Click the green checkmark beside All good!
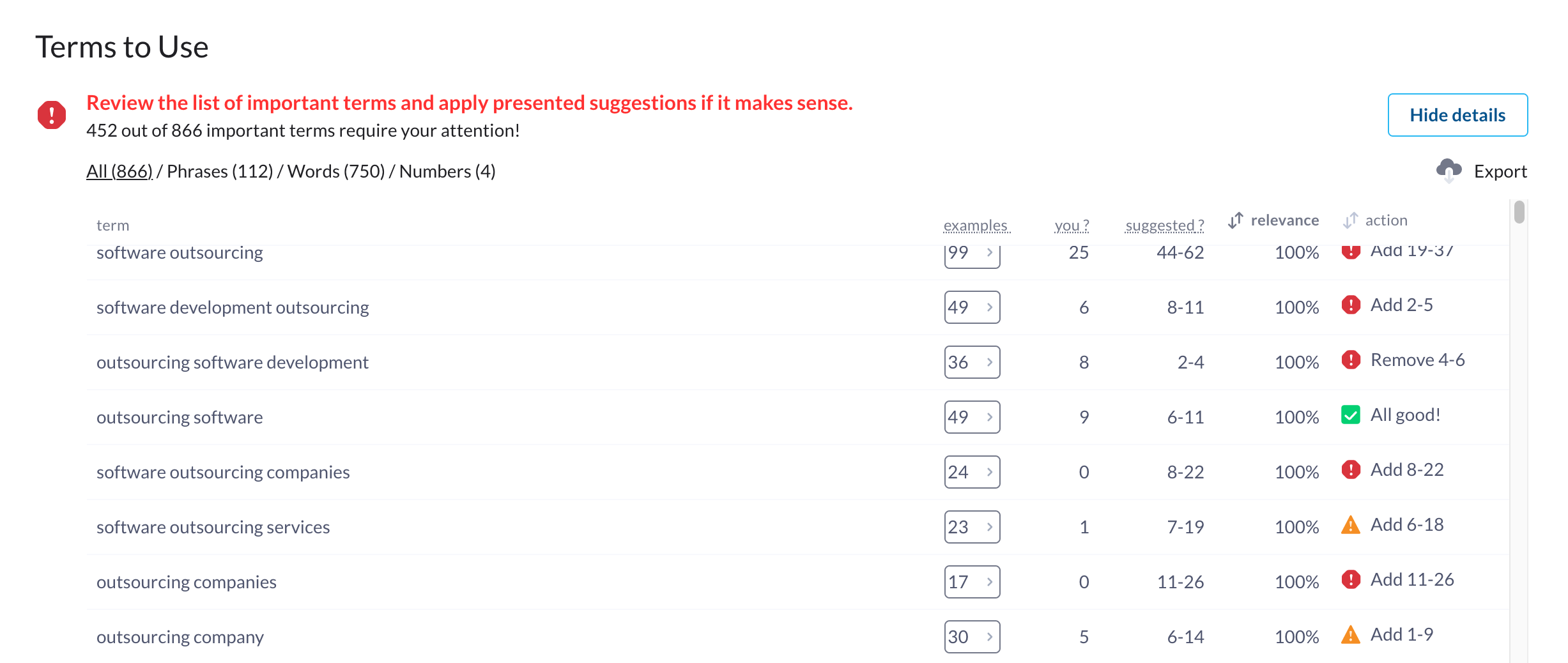Screen dimensions: 1568x663 click(1351, 415)
